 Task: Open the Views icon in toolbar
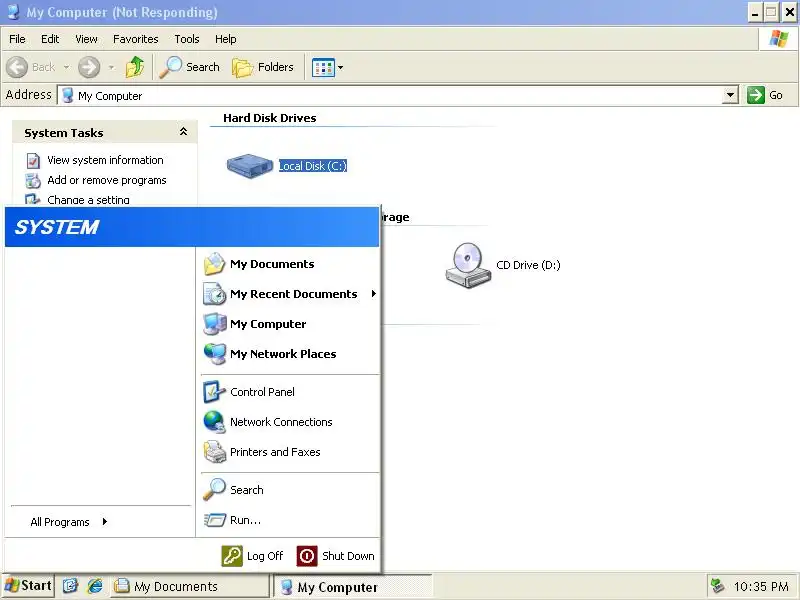[x=323, y=67]
